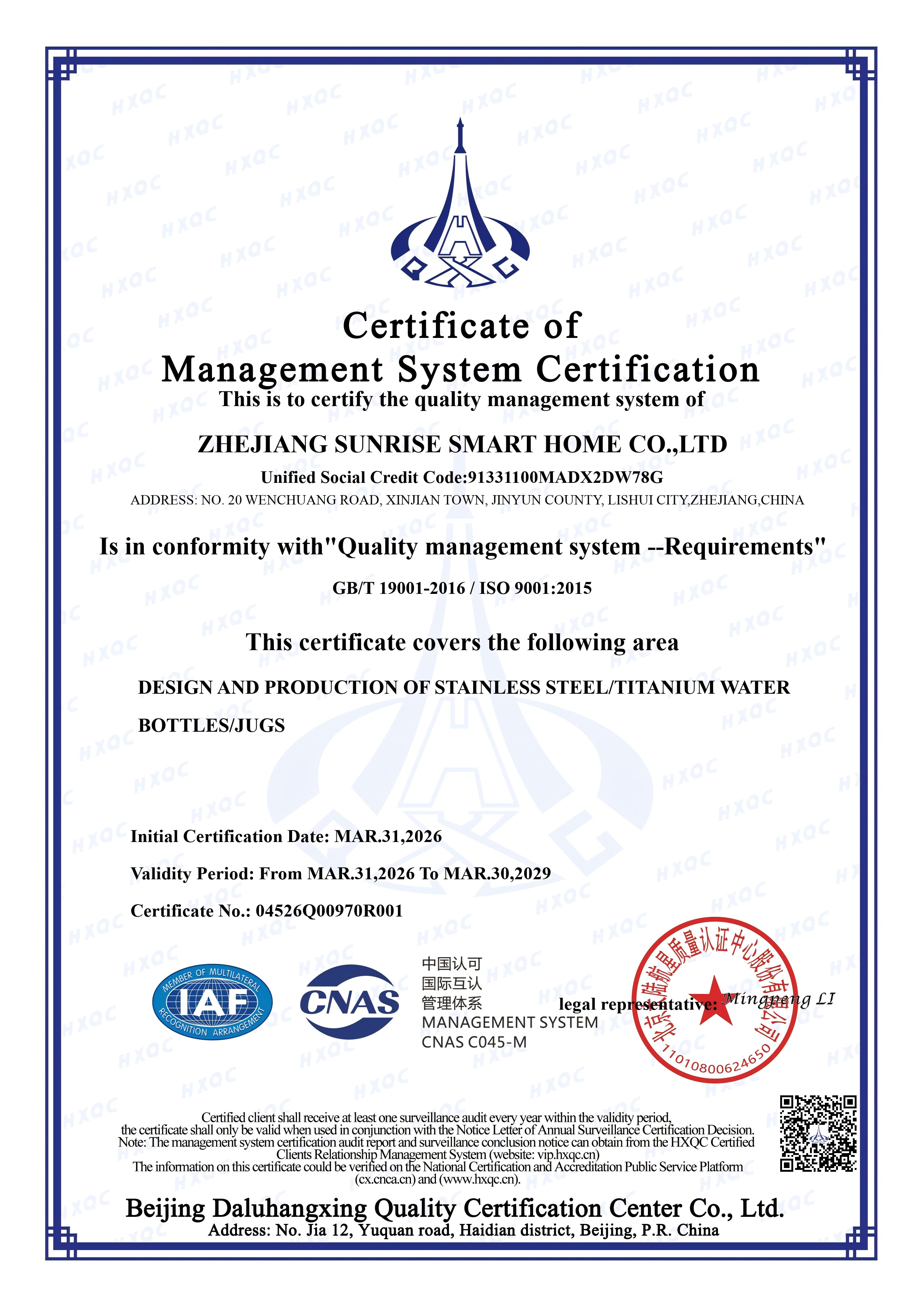
Task: Click the GB/T 19001-2016 / ISO 9001:2015 standard
Action: click(x=462, y=588)
